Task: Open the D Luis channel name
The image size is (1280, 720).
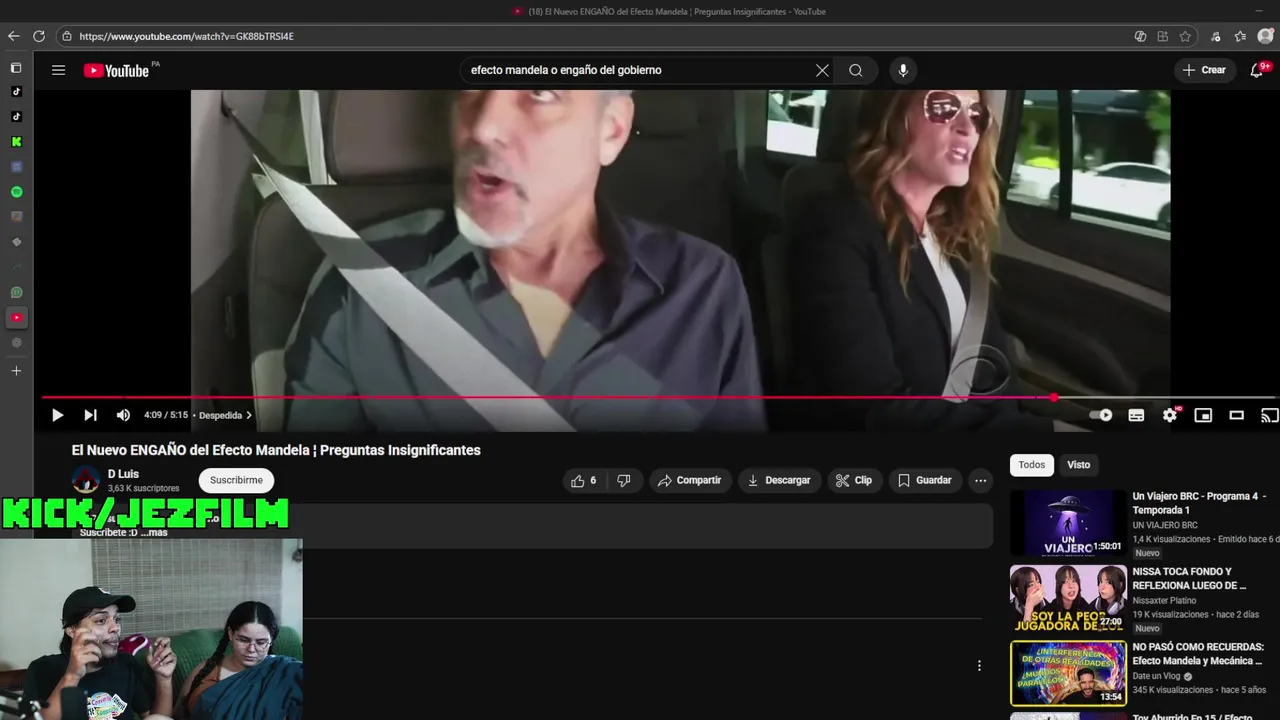Action: [x=123, y=474]
